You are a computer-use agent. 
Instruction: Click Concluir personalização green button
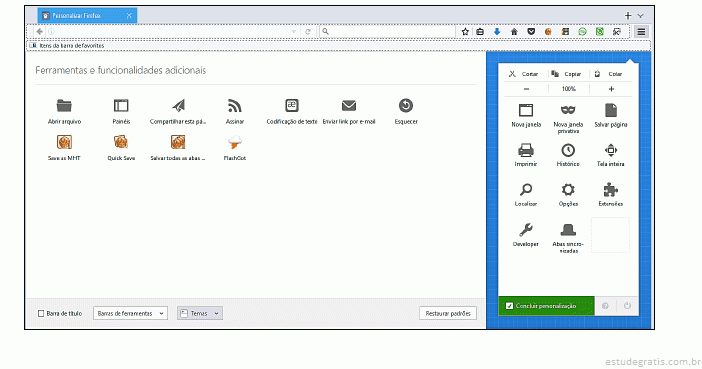click(x=546, y=306)
